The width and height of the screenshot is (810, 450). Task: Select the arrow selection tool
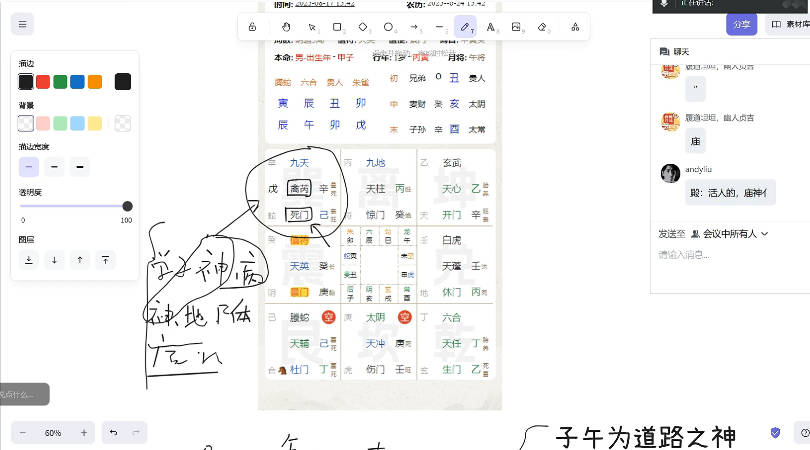312,27
